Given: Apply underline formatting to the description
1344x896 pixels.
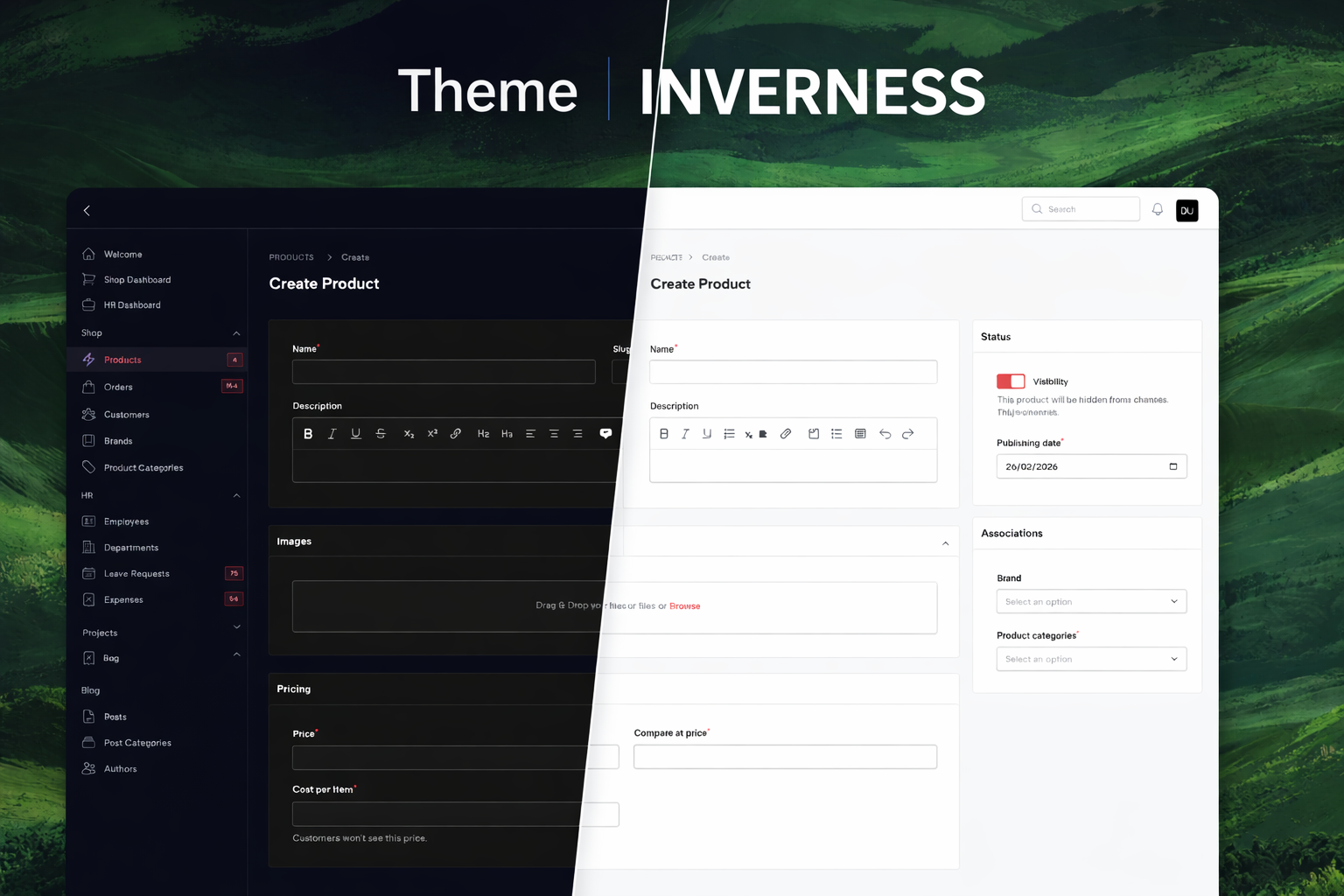Looking at the screenshot, I should pyautogui.click(x=356, y=433).
